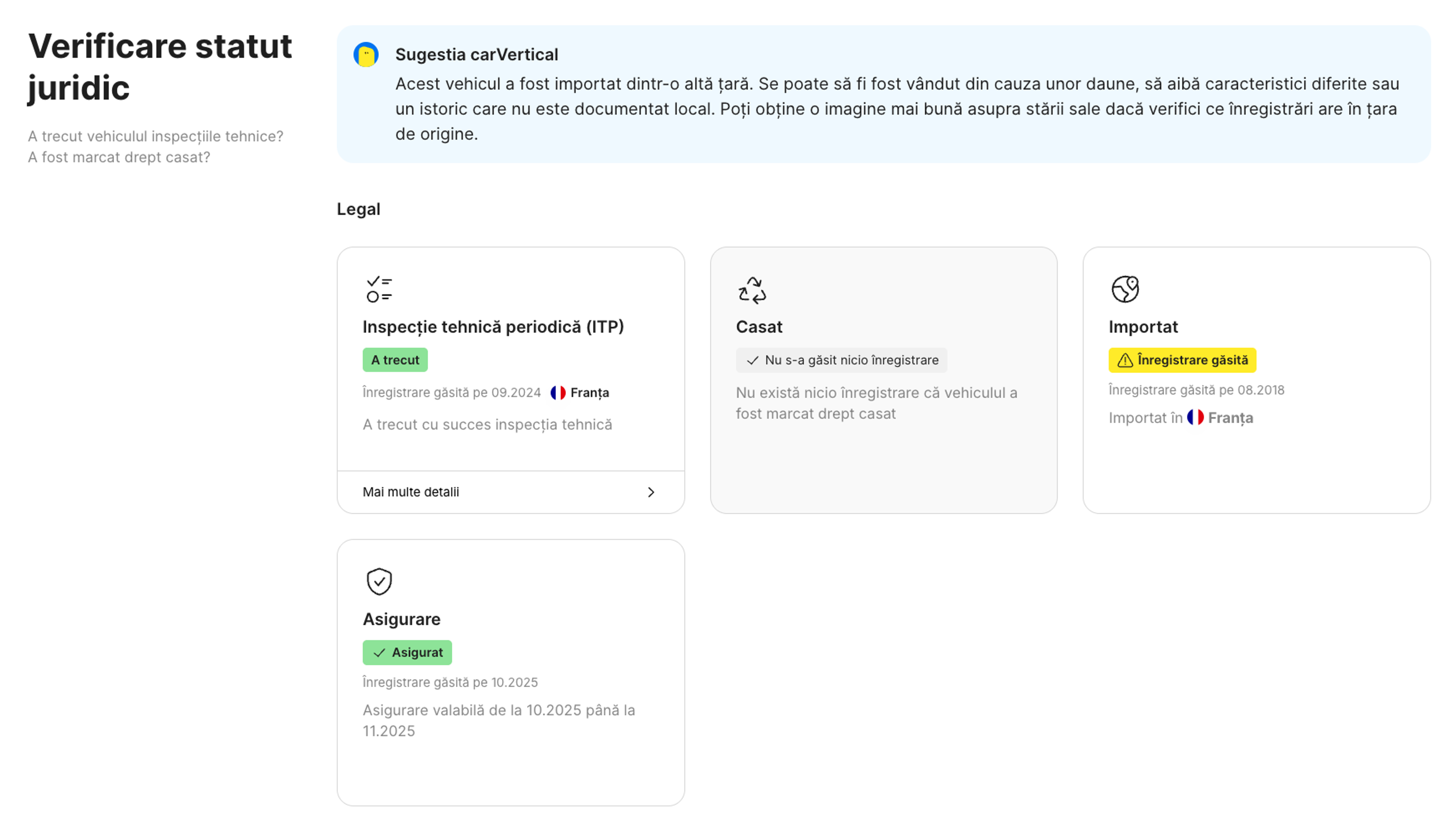Click the Casat recycle icon
Image resolution: width=1456 pixels, height=827 pixels.
(752, 290)
